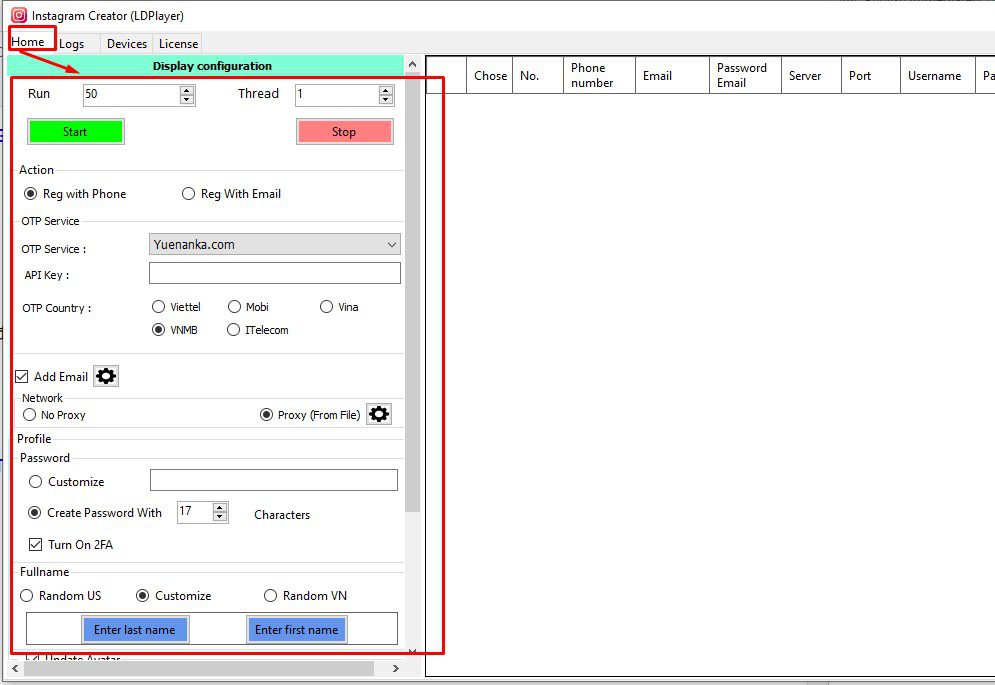Click the Phone number column header
The image size is (995, 685).
point(600,76)
